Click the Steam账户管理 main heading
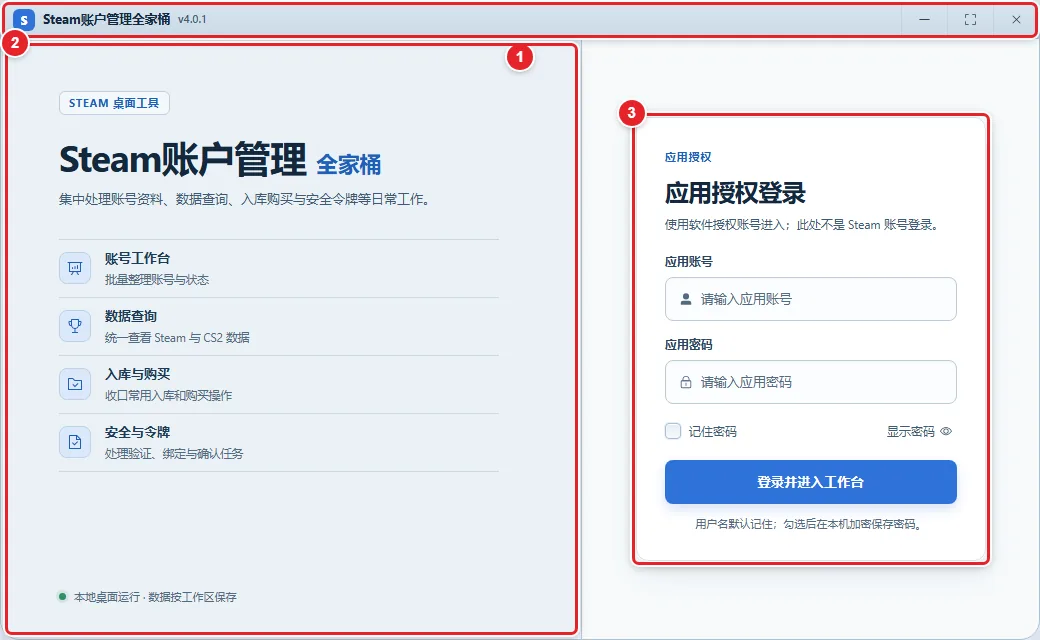 pos(183,159)
